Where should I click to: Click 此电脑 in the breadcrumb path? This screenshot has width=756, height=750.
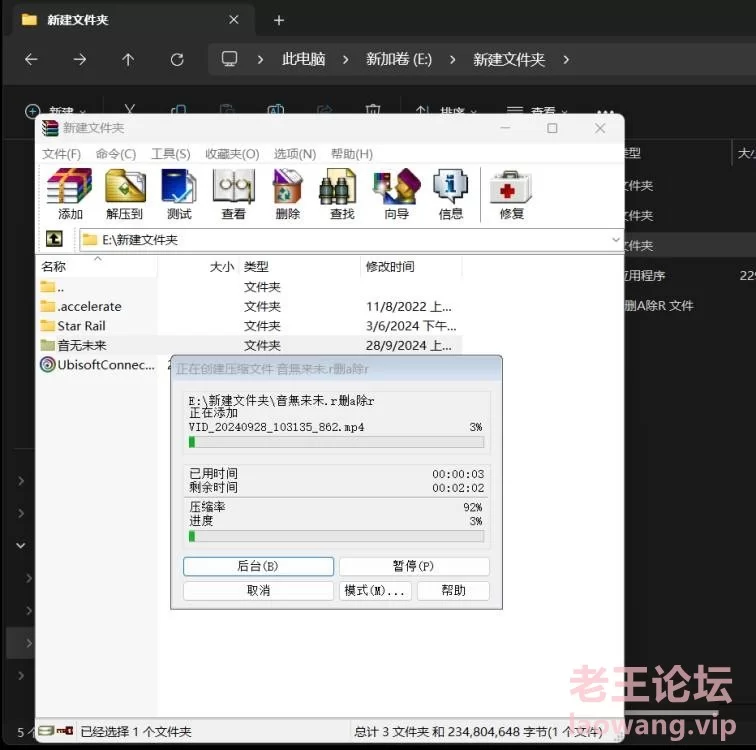(303, 59)
